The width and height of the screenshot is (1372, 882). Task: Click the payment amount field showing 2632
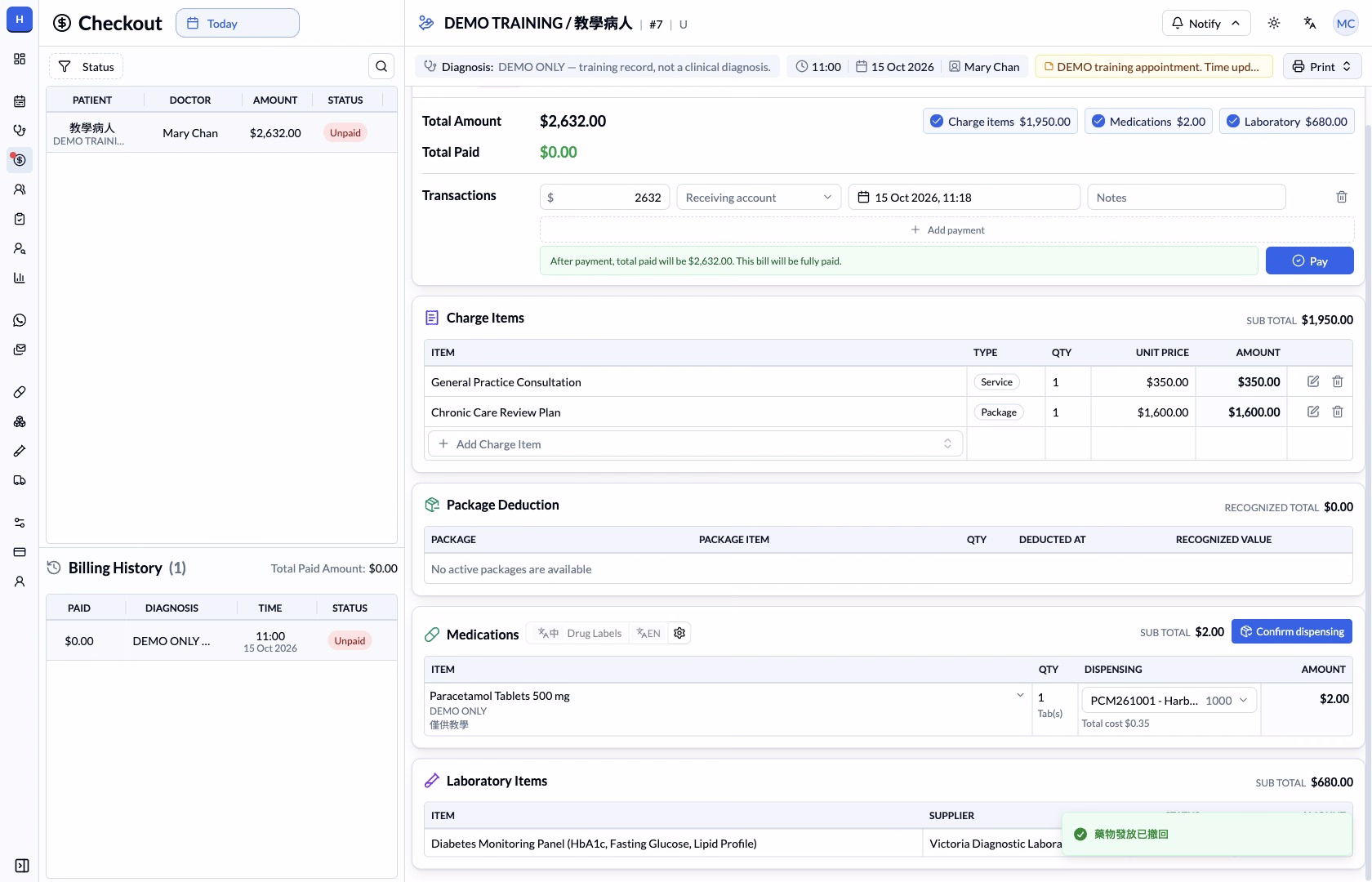(604, 197)
